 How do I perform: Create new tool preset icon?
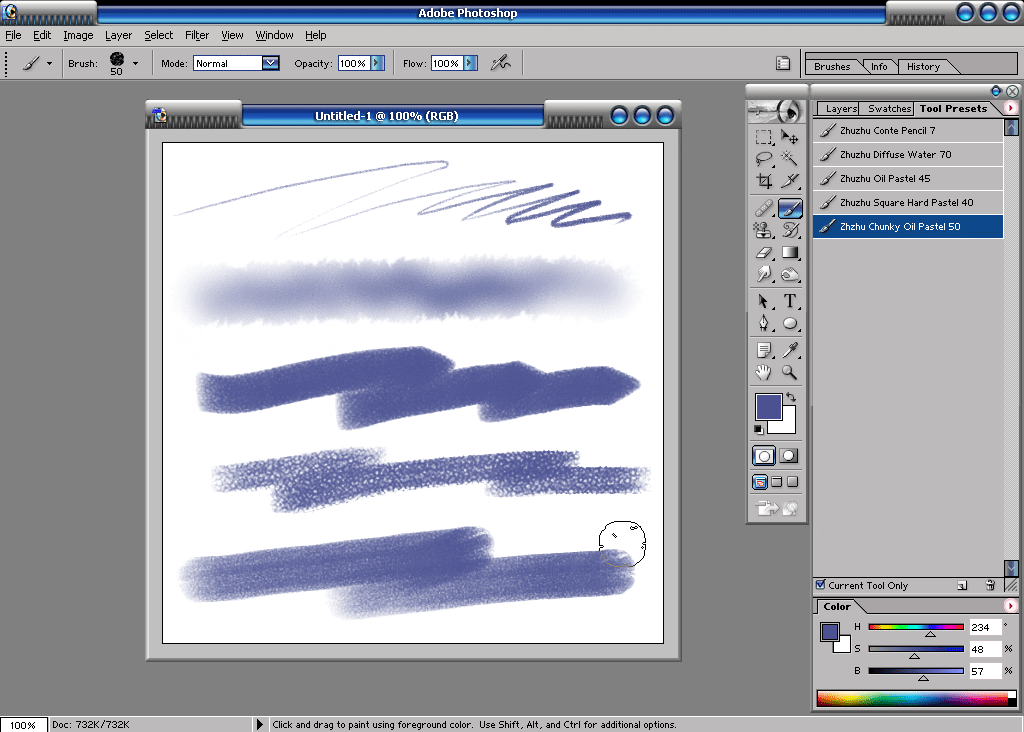(x=962, y=586)
